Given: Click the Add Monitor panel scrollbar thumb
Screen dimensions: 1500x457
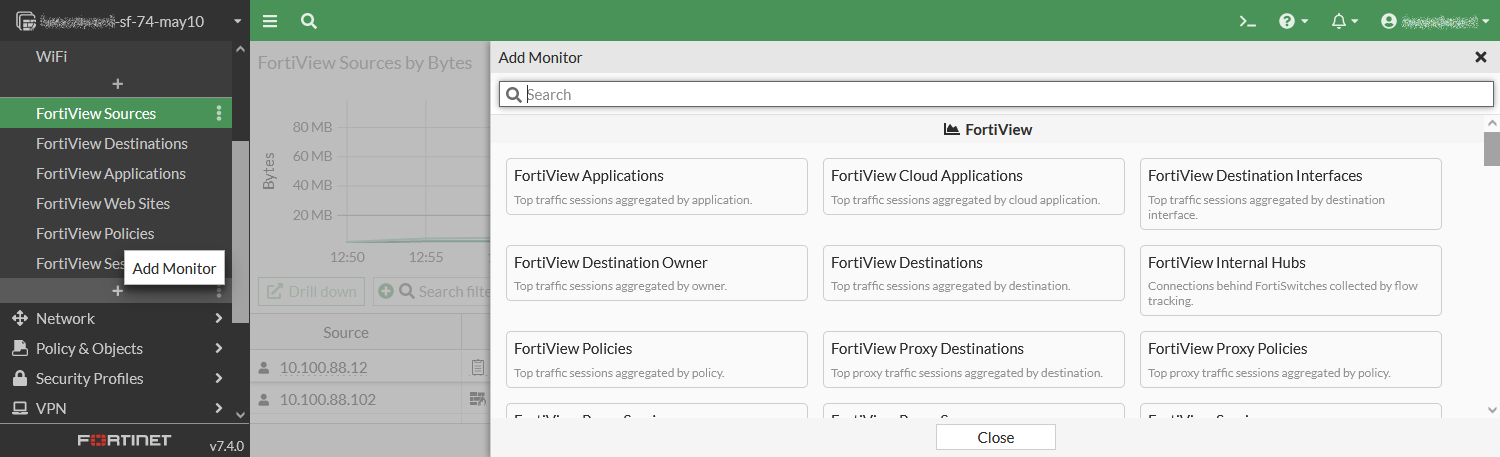Looking at the screenshot, I should pyautogui.click(x=1492, y=148).
